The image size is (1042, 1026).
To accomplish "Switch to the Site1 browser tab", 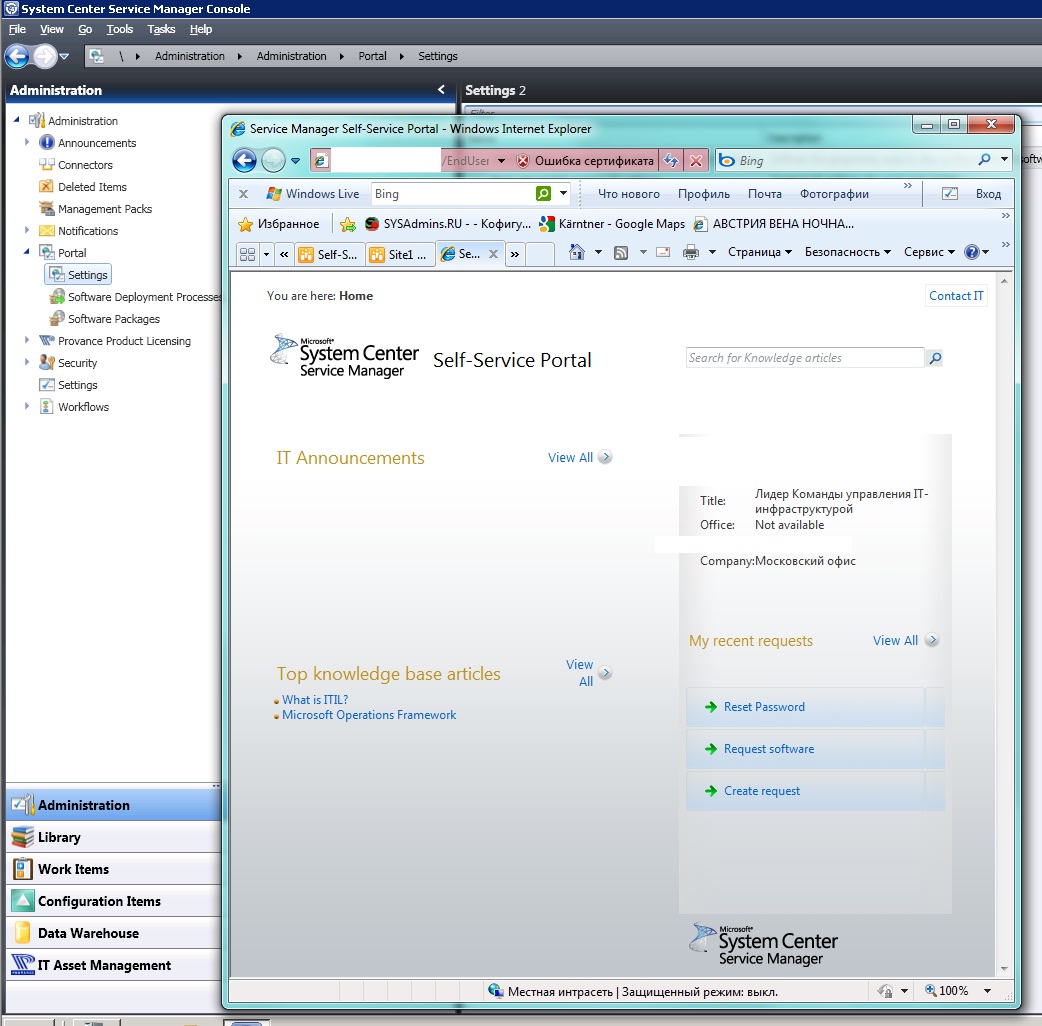I will coord(399,254).
